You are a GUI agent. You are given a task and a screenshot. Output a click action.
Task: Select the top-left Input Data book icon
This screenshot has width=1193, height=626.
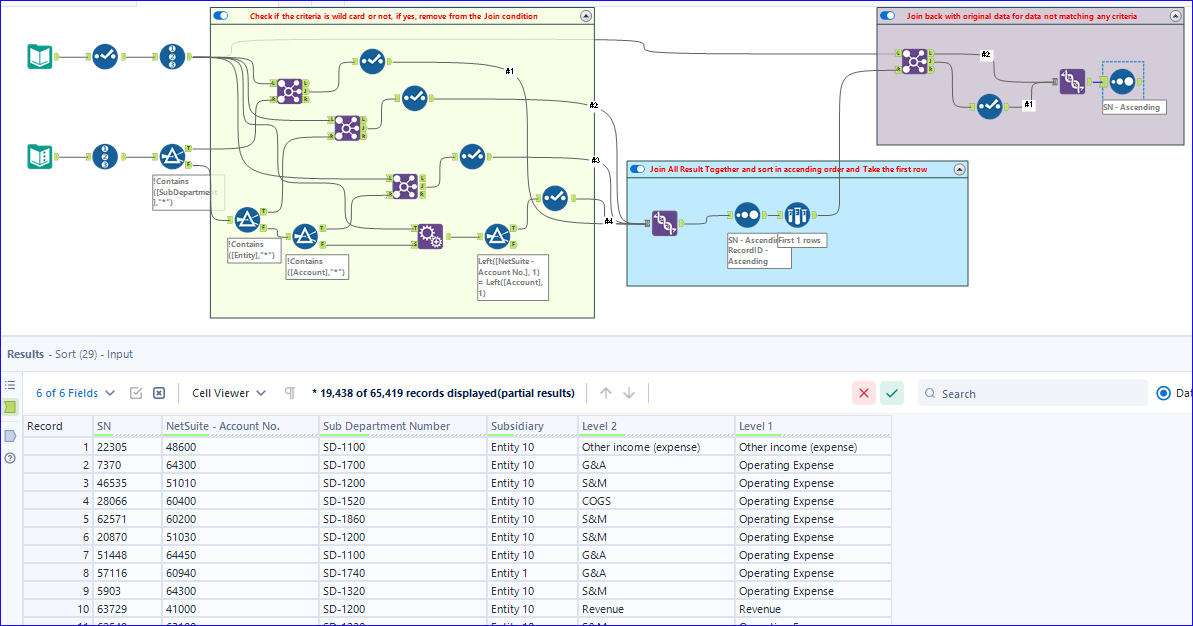click(x=40, y=56)
